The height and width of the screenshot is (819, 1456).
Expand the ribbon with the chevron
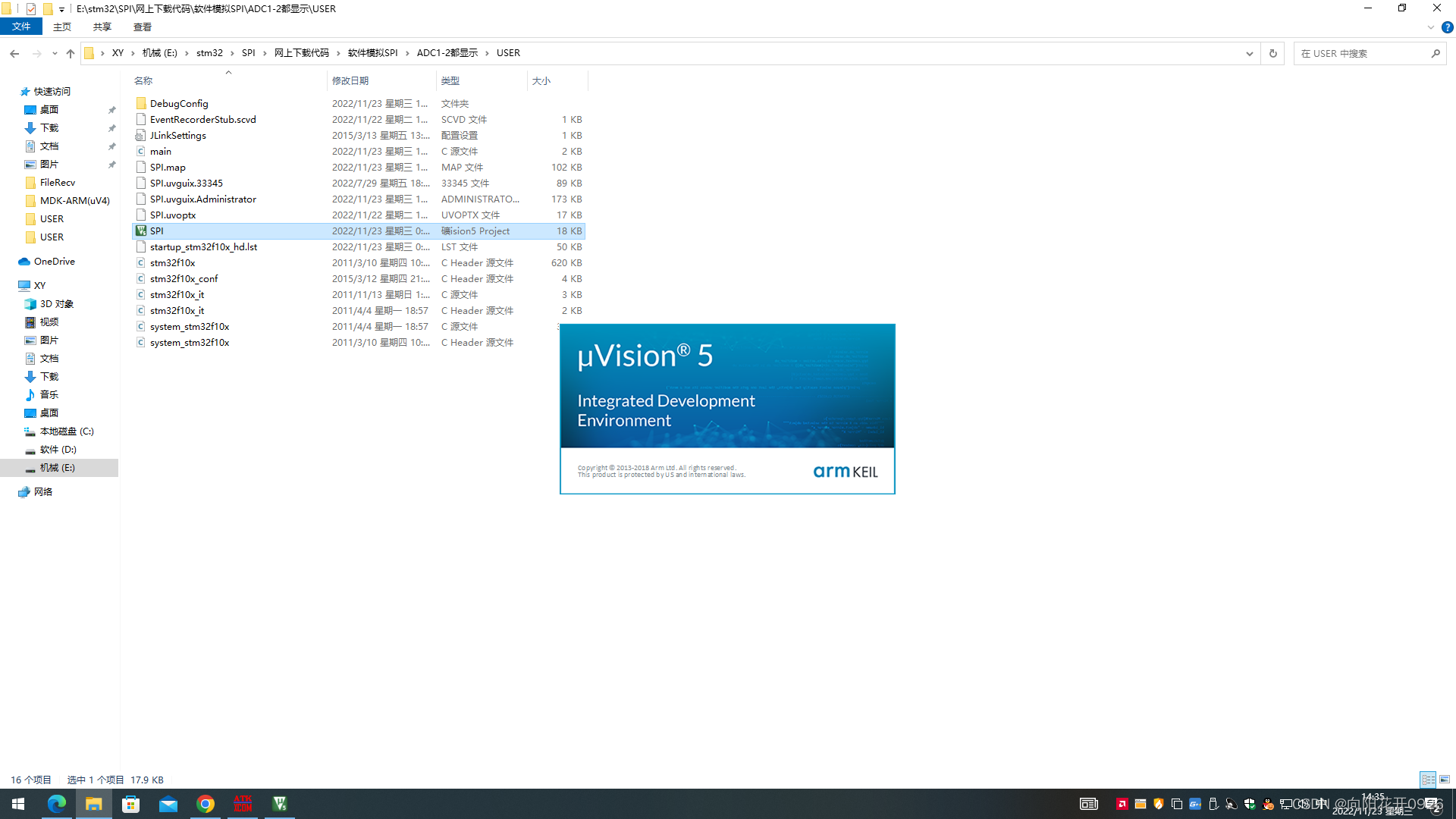tap(1430, 27)
